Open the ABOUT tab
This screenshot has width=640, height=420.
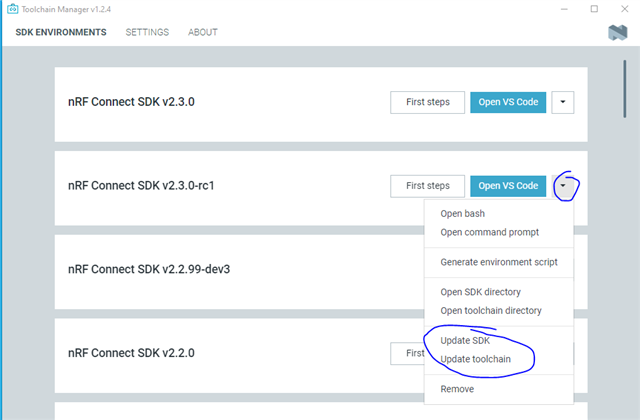203,32
